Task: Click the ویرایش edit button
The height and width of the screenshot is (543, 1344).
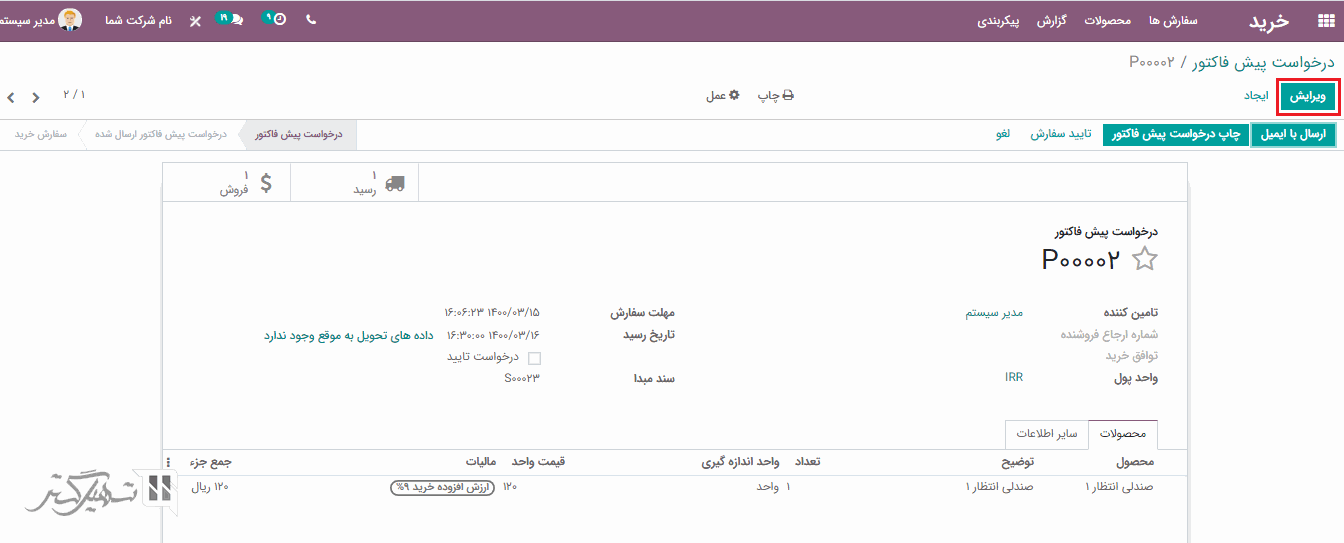Action: [1307, 96]
